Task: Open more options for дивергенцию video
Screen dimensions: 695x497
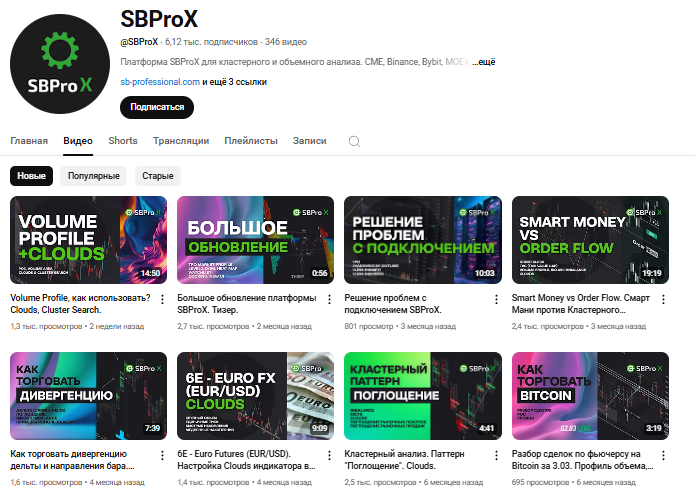Action: [x=162, y=455]
